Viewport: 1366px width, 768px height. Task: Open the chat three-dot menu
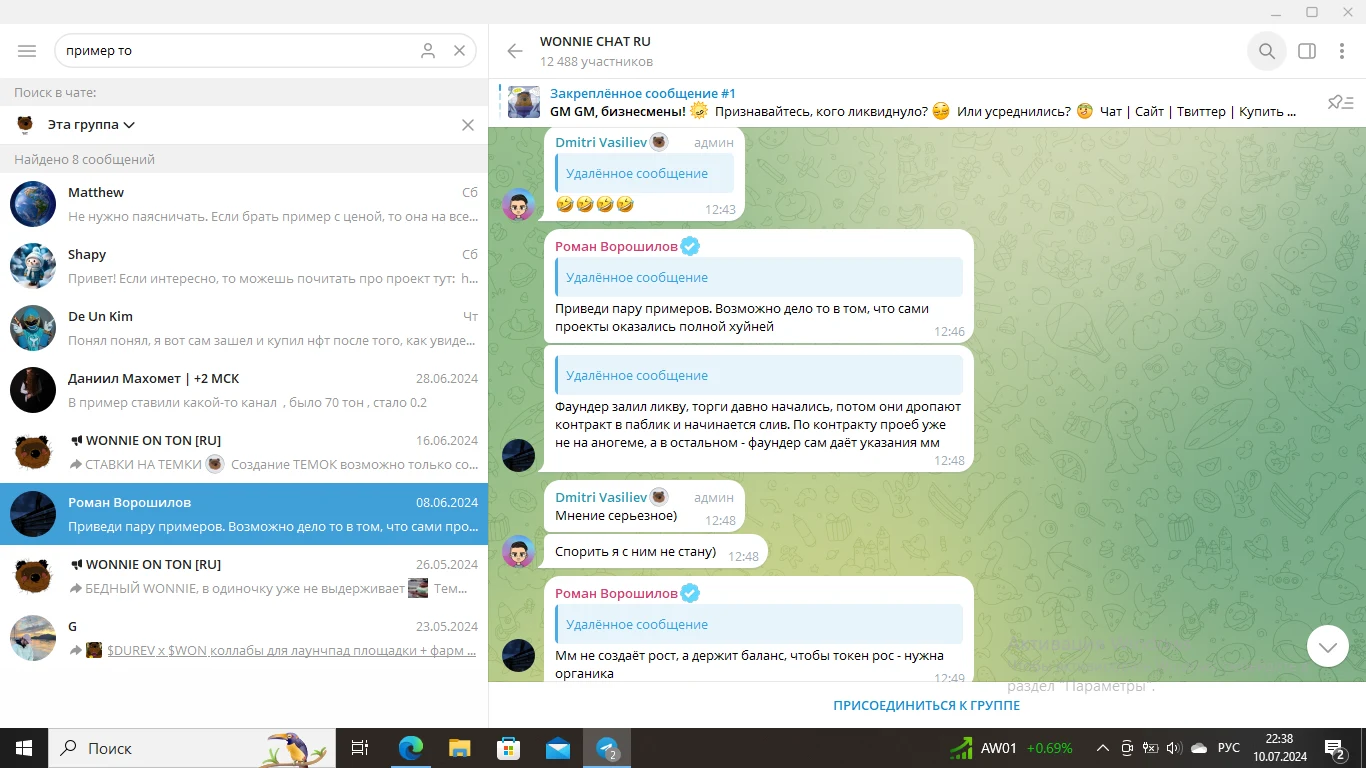1341,51
